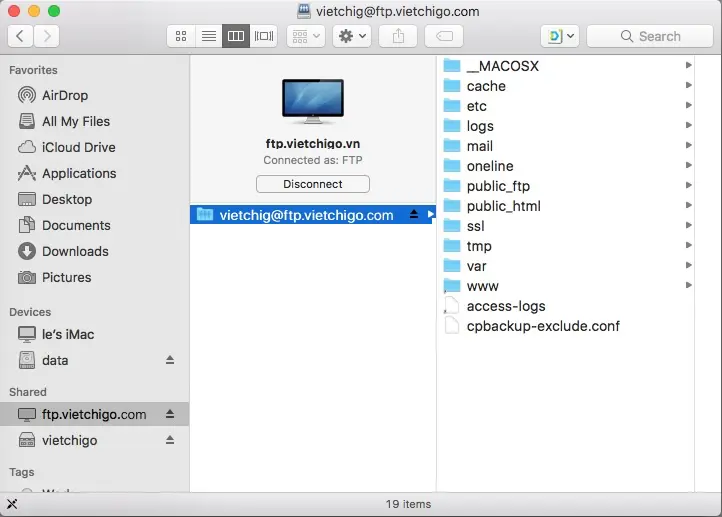This screenshot has height=517, width=722.
Task: Select the cpbackup-exclude.conf file
Action: point(565,326)
